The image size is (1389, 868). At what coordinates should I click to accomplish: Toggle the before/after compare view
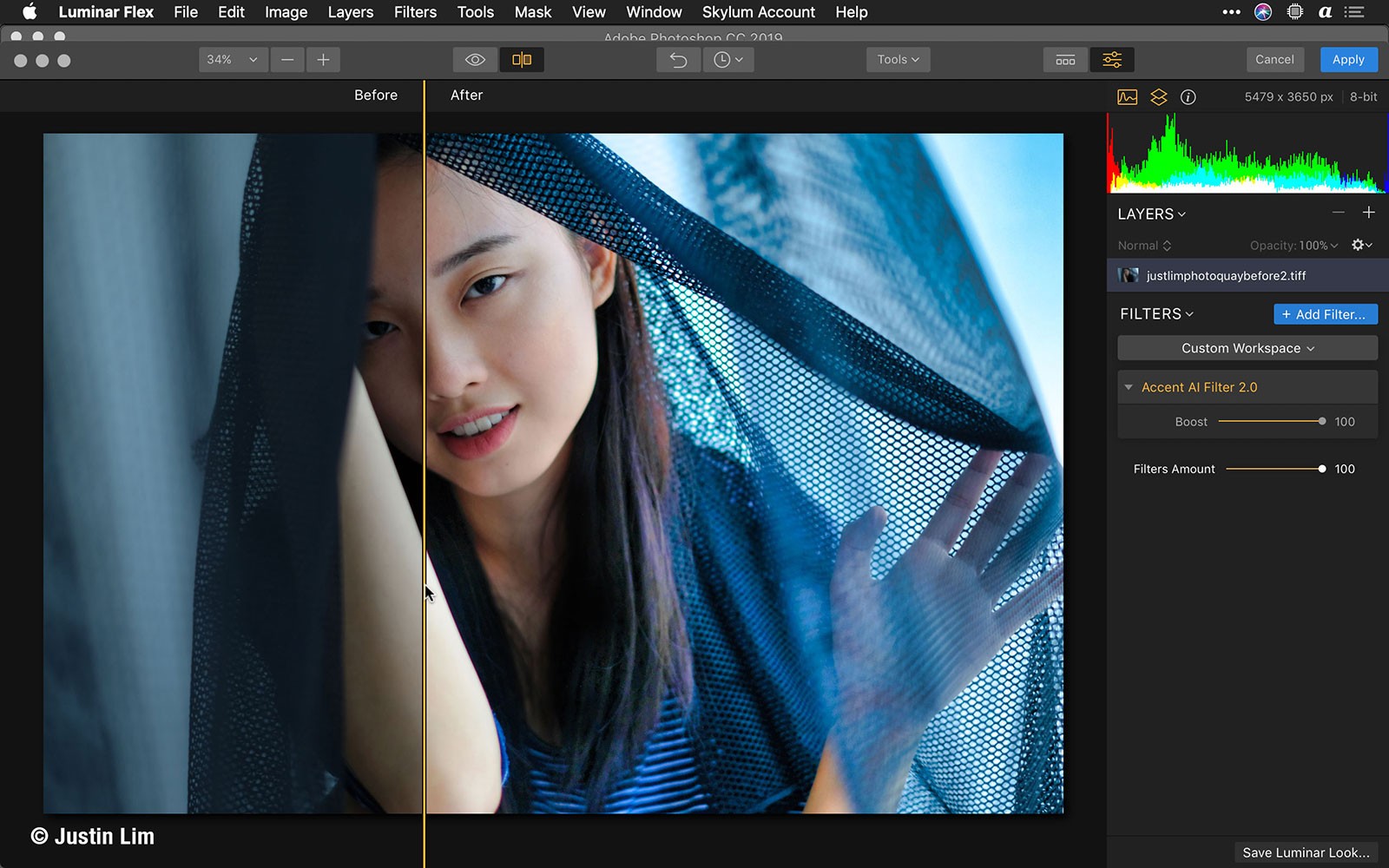522,60
